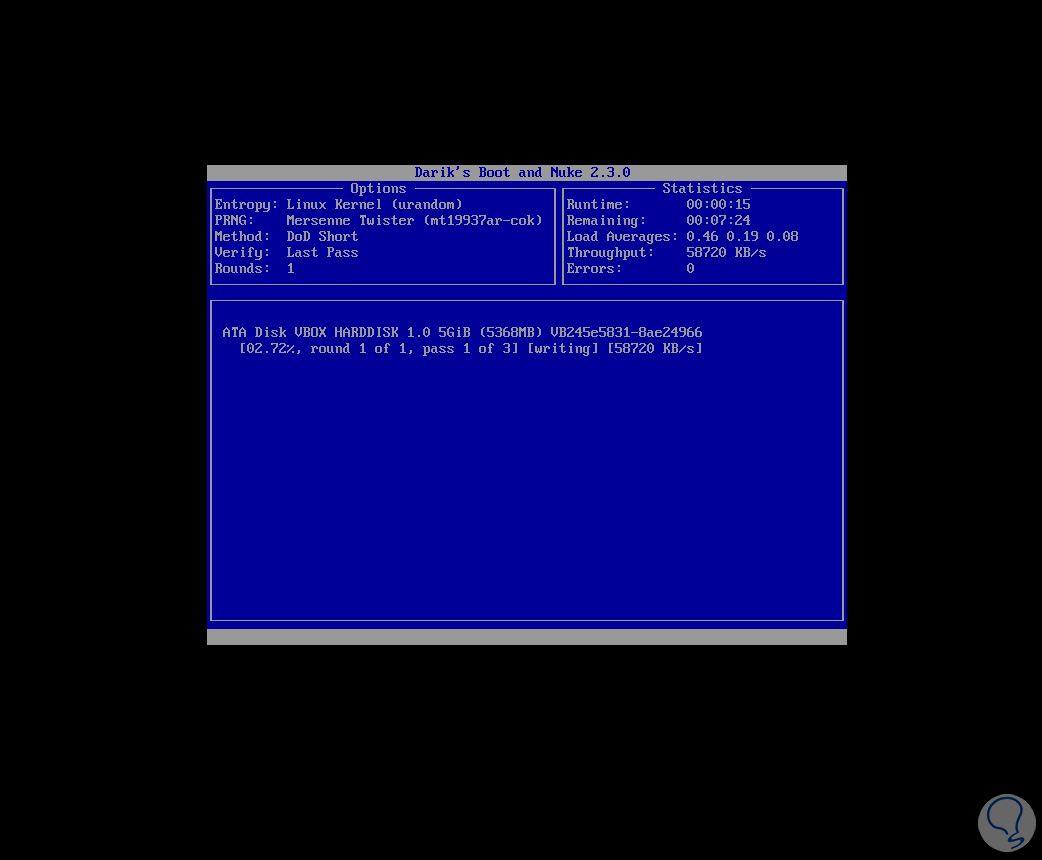Click the "Runtime:" label
Image resolution: width=1042 pixels, height=860 pixels.
[598, 205]
